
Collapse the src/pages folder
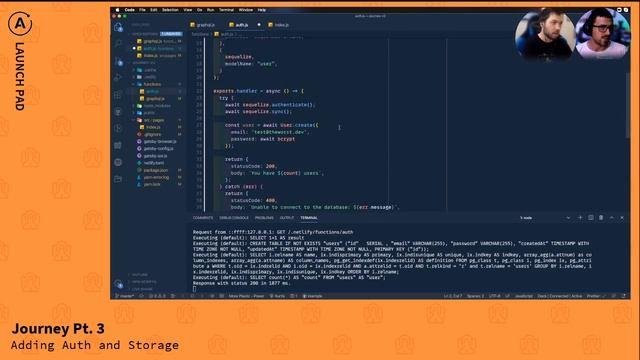153,120
